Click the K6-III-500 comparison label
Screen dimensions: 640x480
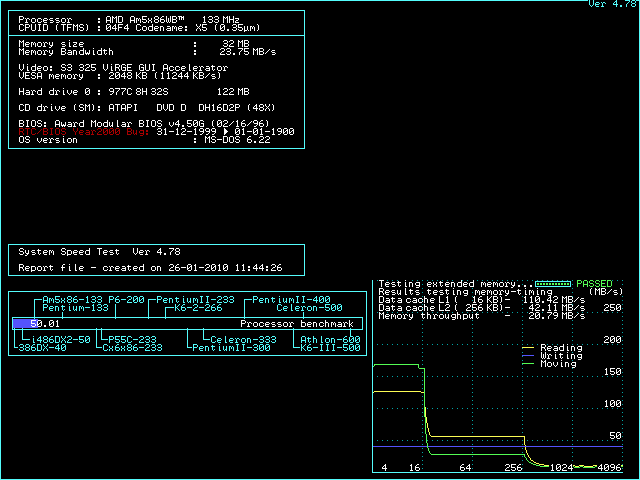click(331, 348)
